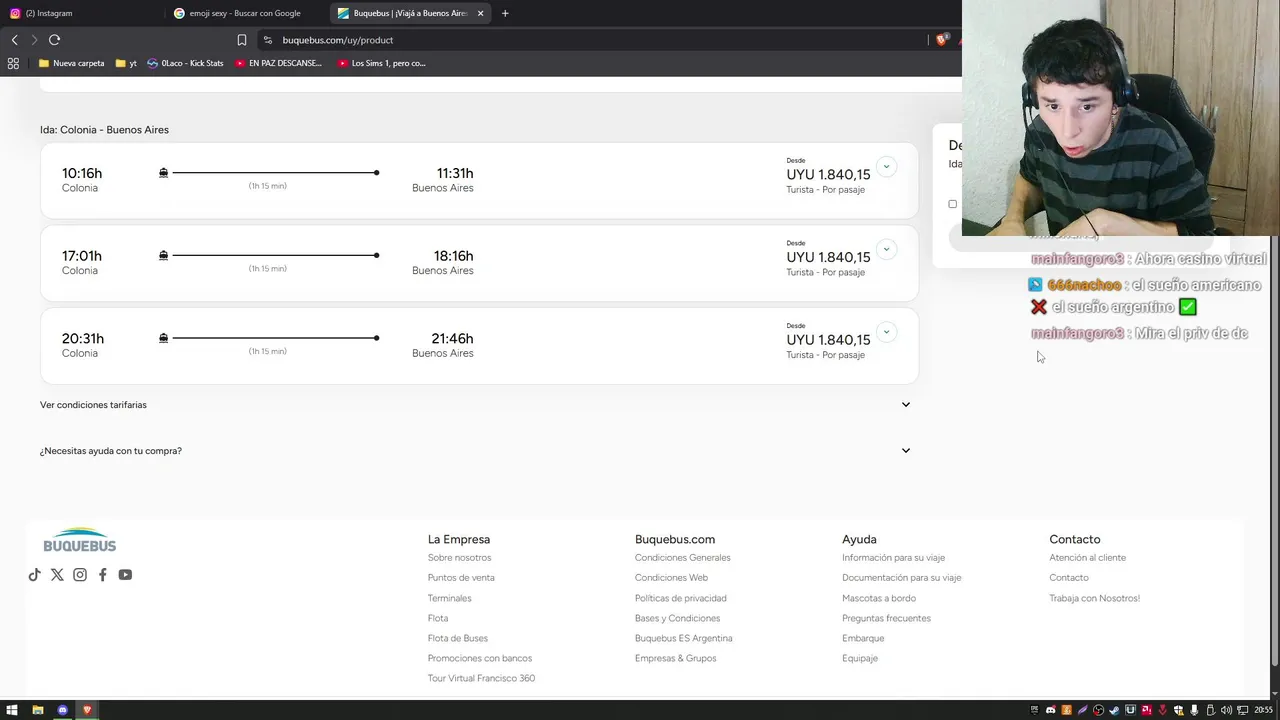Open Brave Shields icon
The image size is (1280, 720).
[x=941, y=40]
